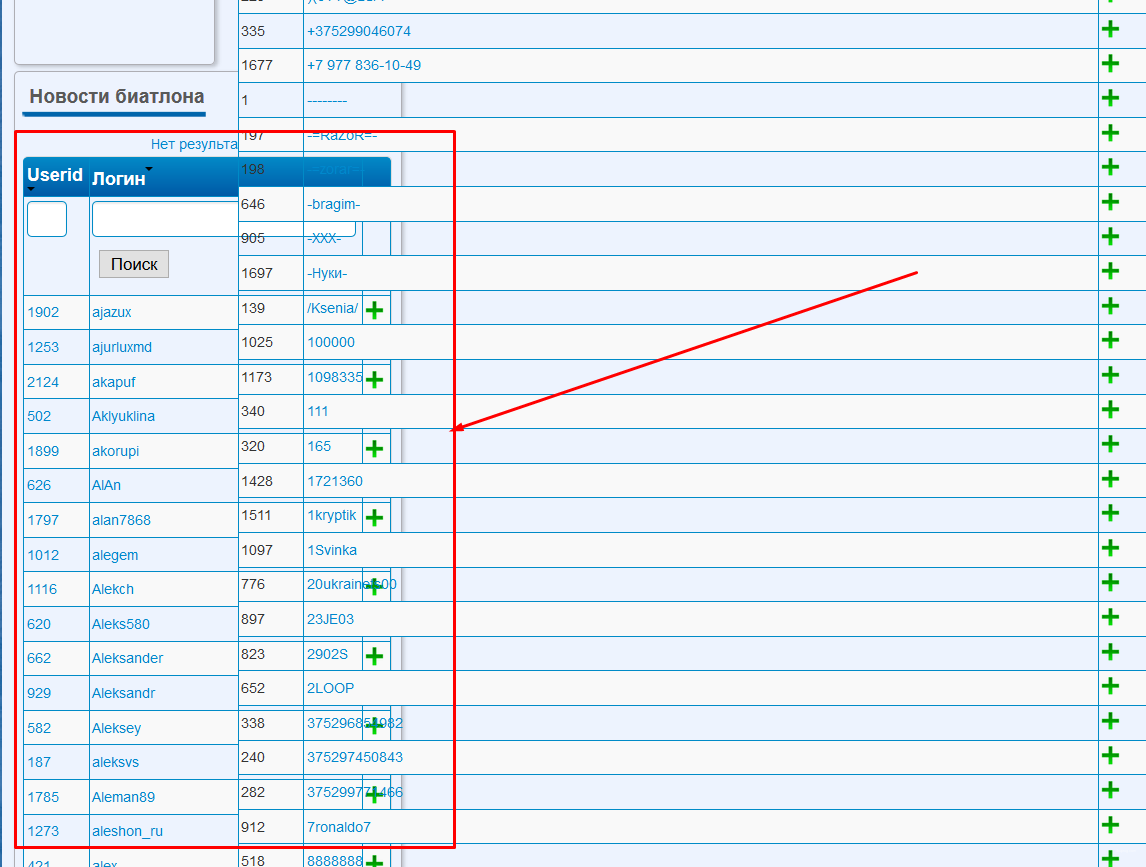The height and width of the screenshot is (867, 1146).
Task: Open the +7 977 836-10-49 login link
Action: (364, 65)
